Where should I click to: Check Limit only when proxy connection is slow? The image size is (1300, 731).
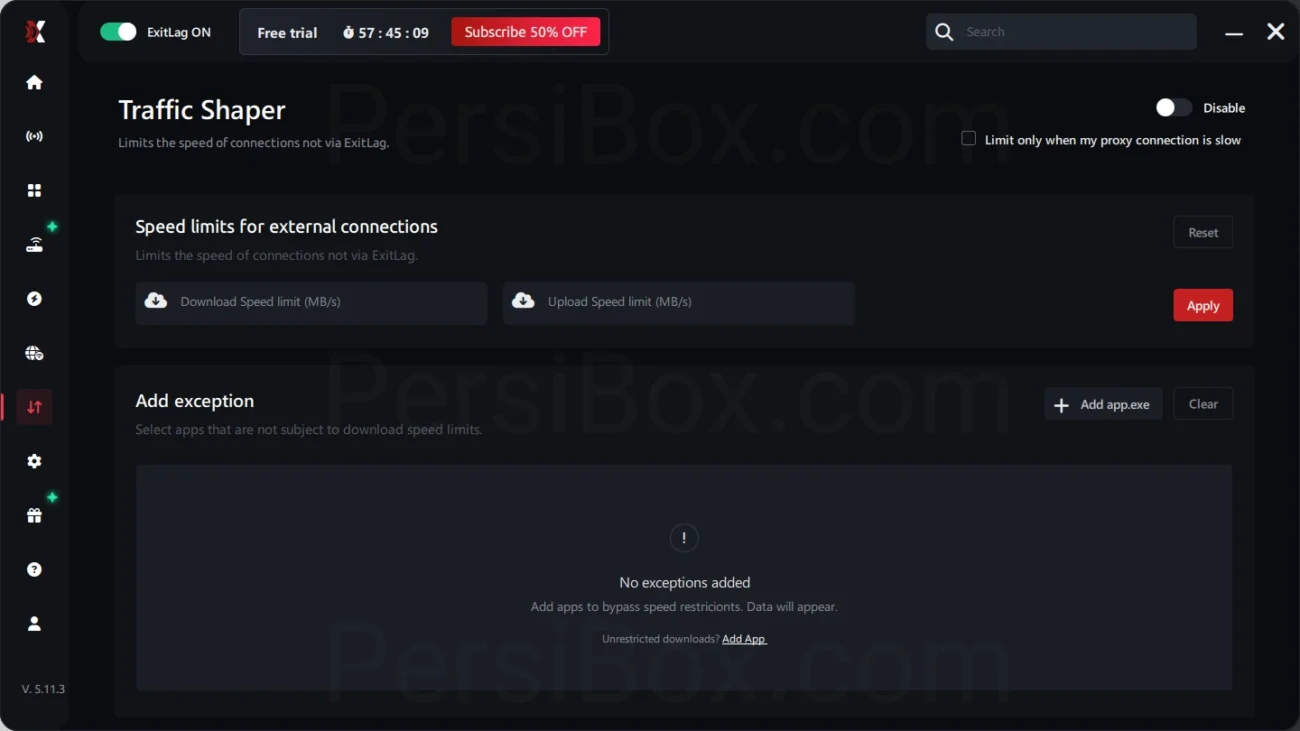968,139
